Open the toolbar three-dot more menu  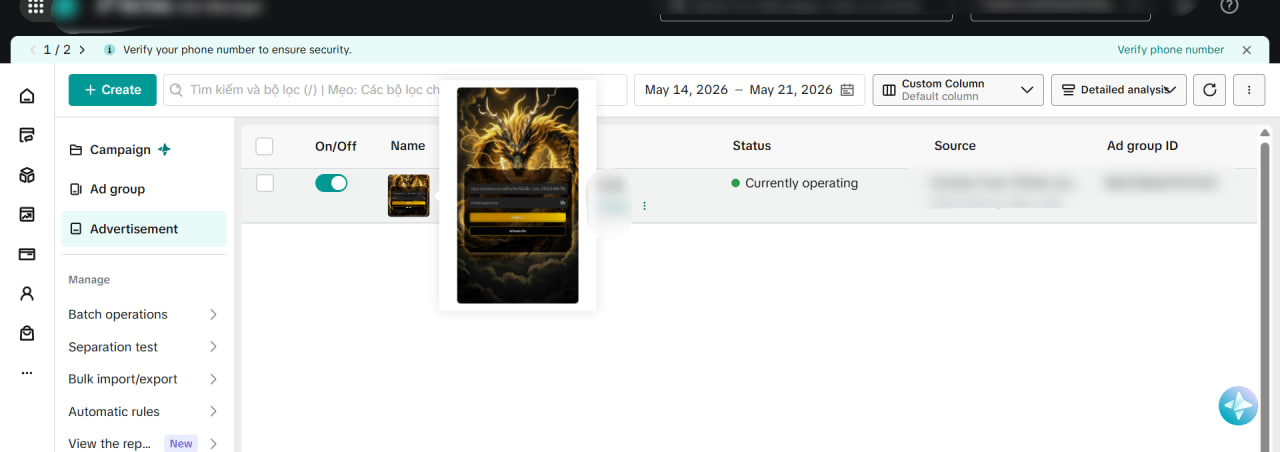(1249, 90)
